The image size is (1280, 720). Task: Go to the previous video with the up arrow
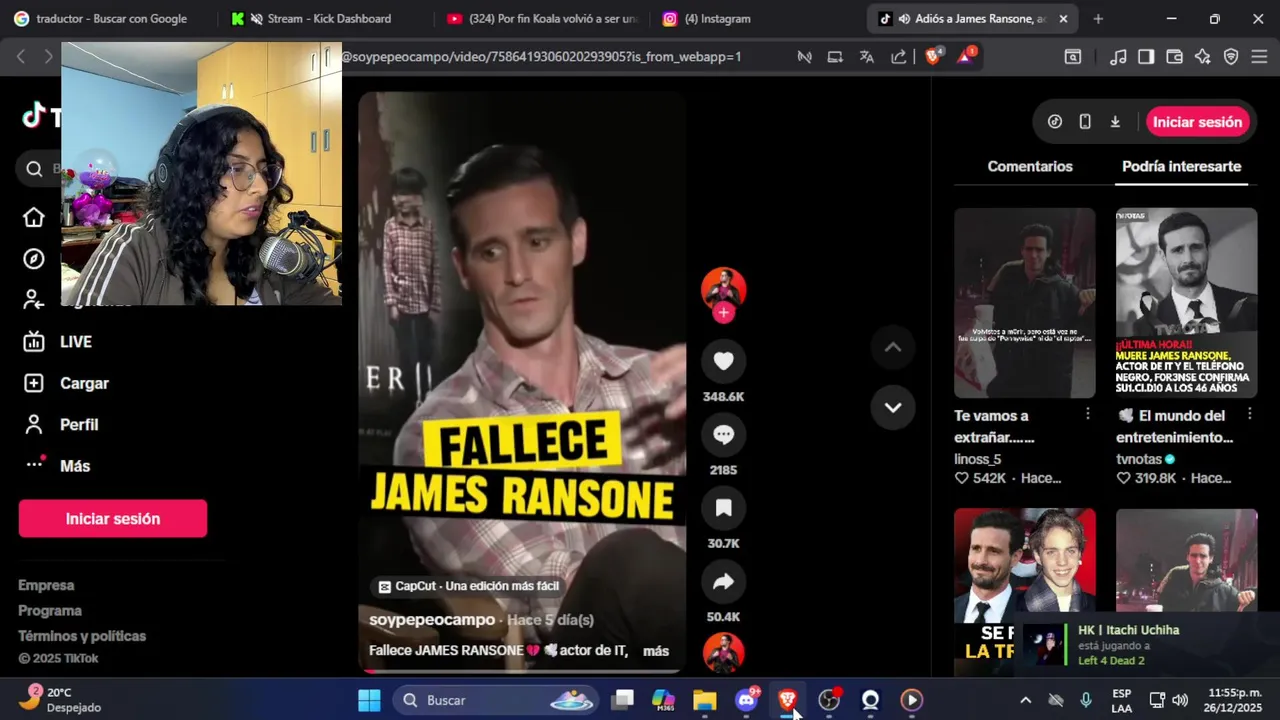[x=893, y=347]
